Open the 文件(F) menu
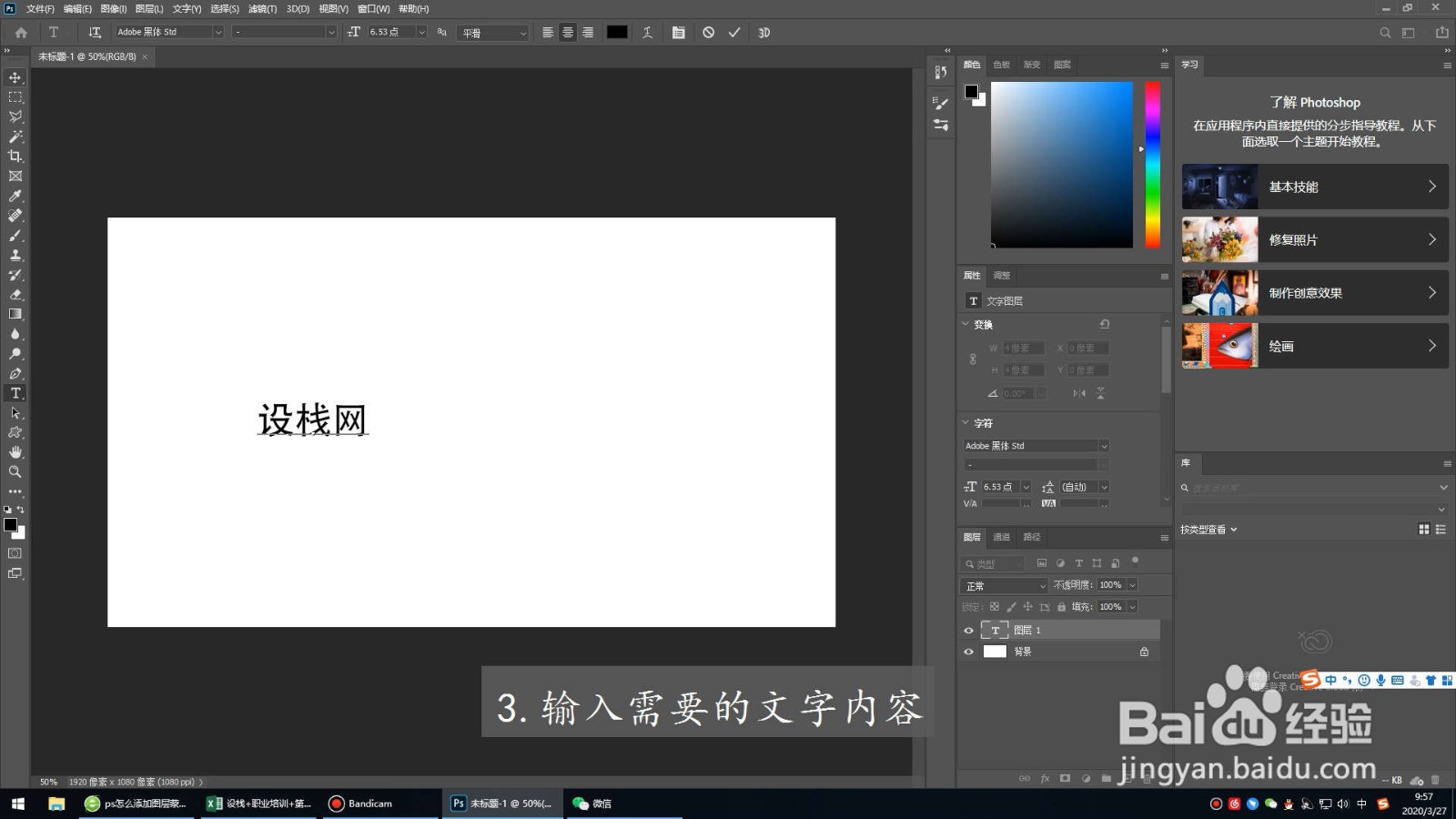 coord(40,8)
